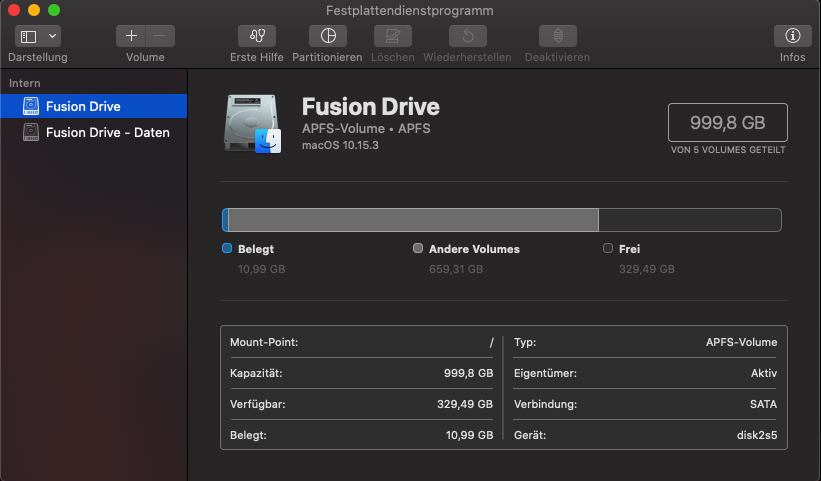
Task: Click the Deaktivieren unmount icon
Action: tap(558, 36)
